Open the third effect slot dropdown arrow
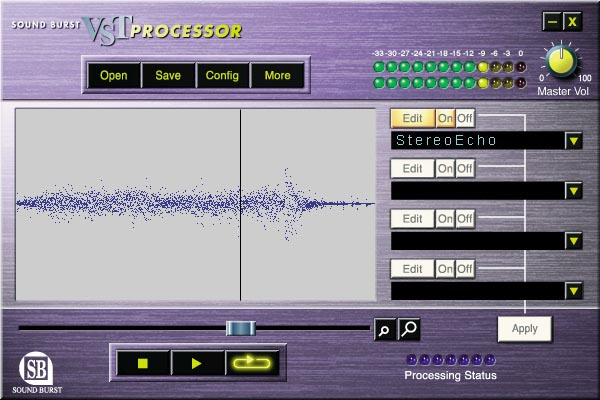The height and width of the screenshot is (400, 600). tap(573, 241)
